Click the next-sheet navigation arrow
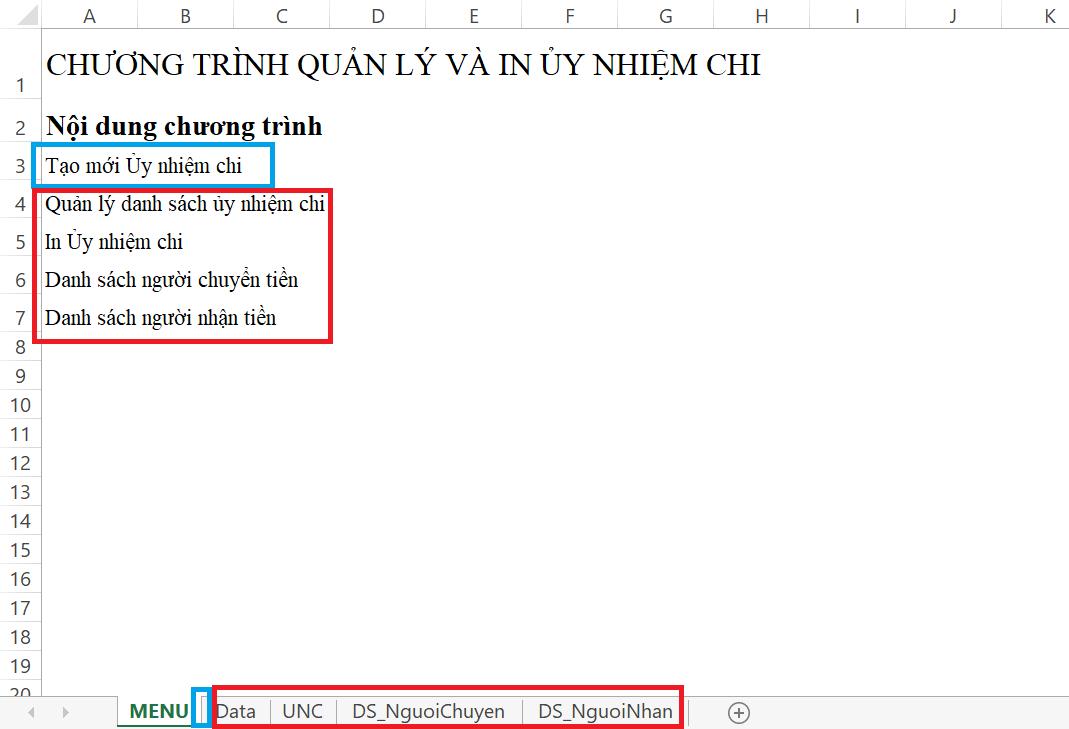The image size is (1069, 729). coord(65,711)
